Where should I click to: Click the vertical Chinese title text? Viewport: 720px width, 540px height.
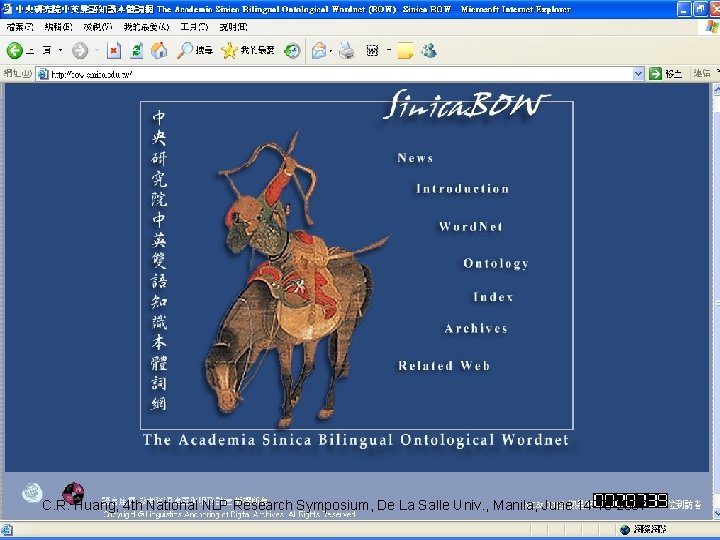[x=159, y=260]
